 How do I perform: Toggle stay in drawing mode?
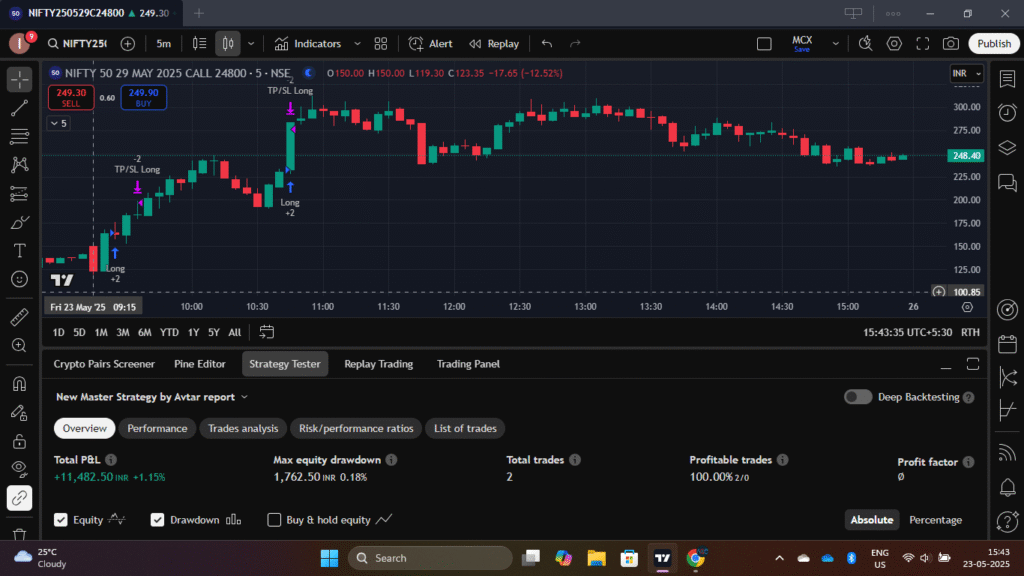click(x=20, y=413)
